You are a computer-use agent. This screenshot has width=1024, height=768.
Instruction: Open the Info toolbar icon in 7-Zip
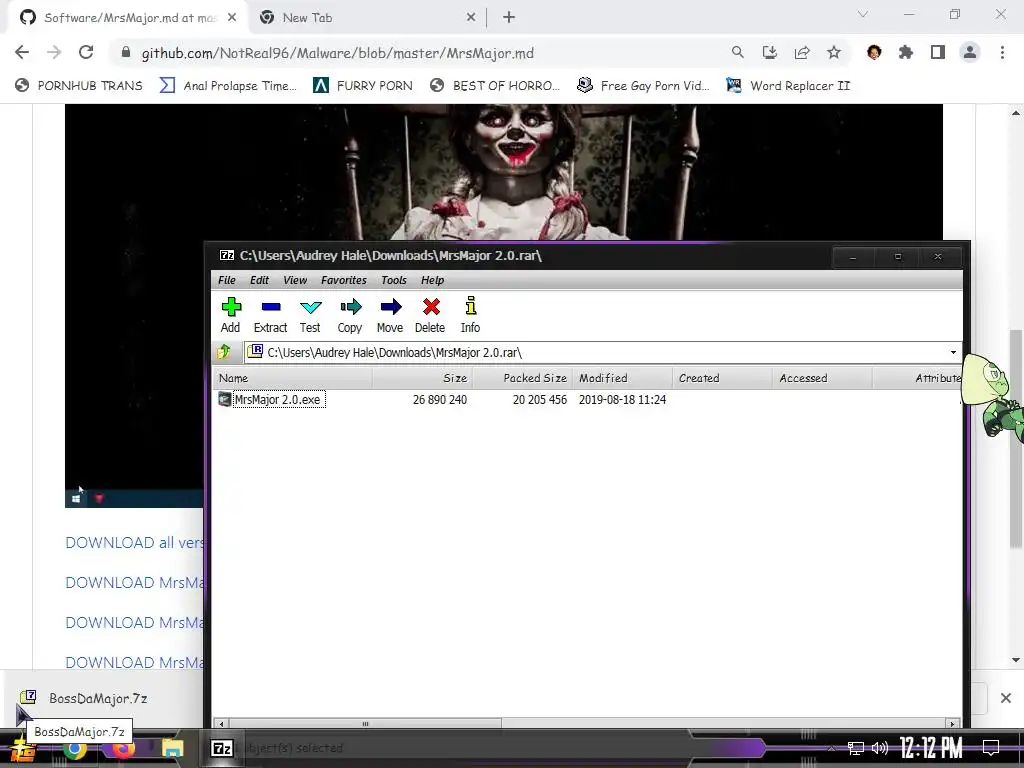tap(470, 315)
